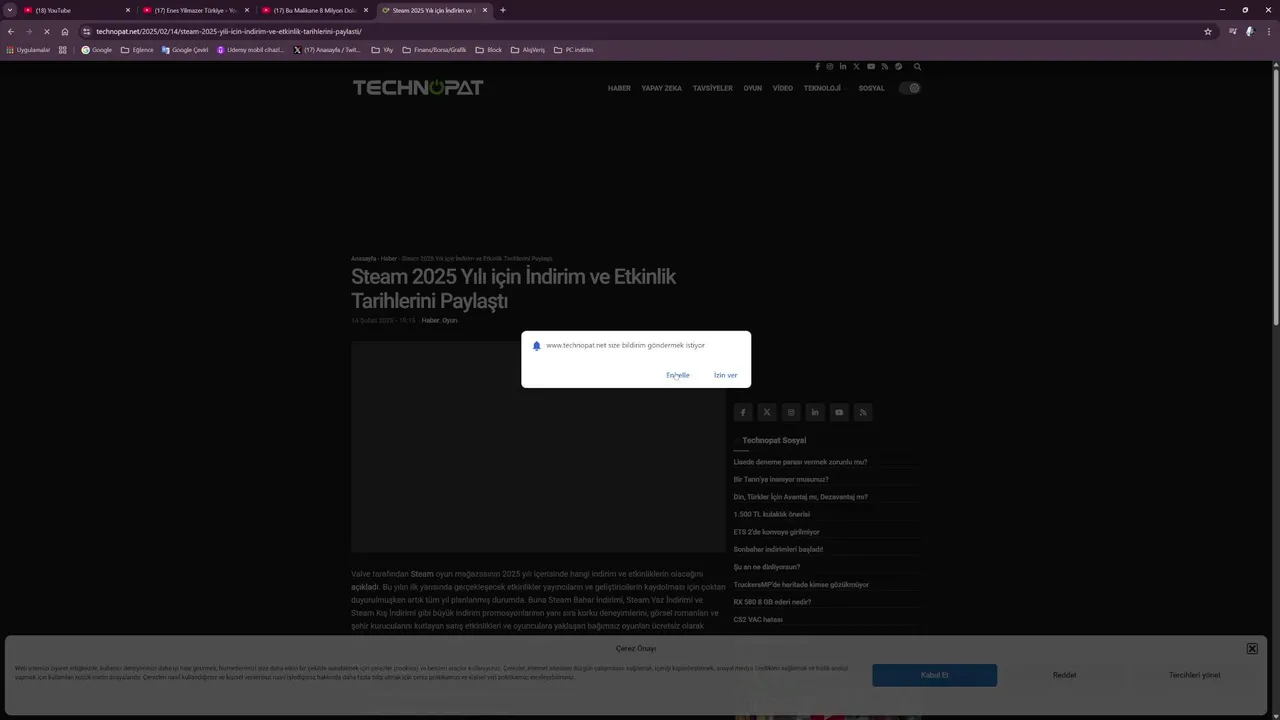Bookmark this page with the star icon

pyautogui.click(x=1208, y=31)
